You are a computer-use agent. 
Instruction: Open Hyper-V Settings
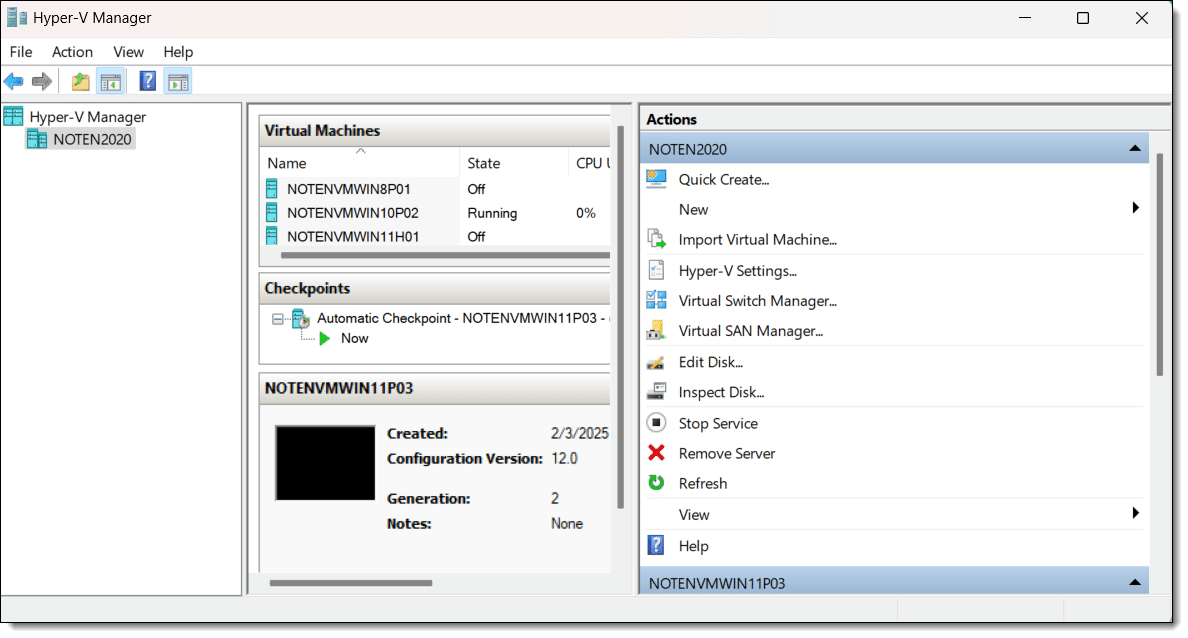(737, 271)
